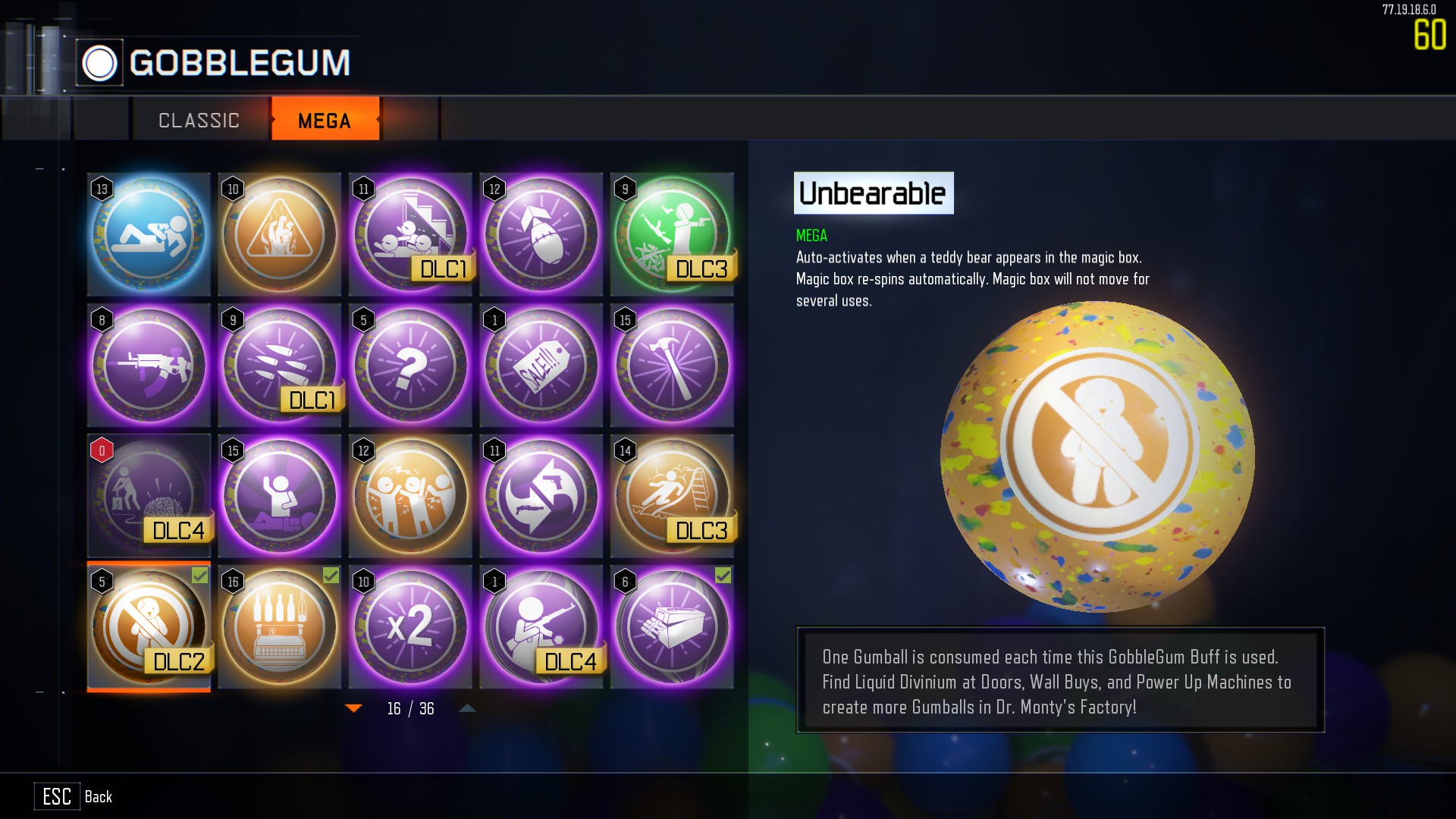The image size is (1456, 819).
Task: Toggle the checkmark on Unbearable teddy bear GobbleGum
Action: pyautogui.click(x=199, y=576)
